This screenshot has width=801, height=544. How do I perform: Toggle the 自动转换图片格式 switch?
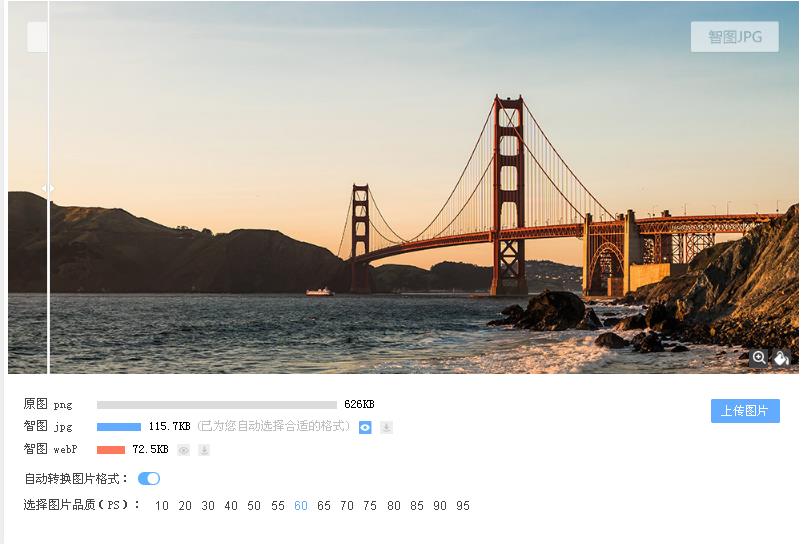point(149,479)
